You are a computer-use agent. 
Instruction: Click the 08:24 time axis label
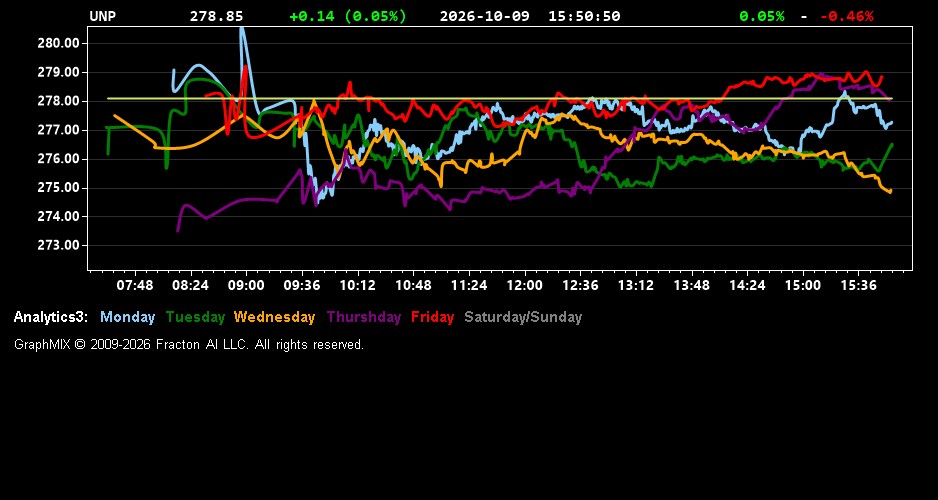tap(190, 285)
